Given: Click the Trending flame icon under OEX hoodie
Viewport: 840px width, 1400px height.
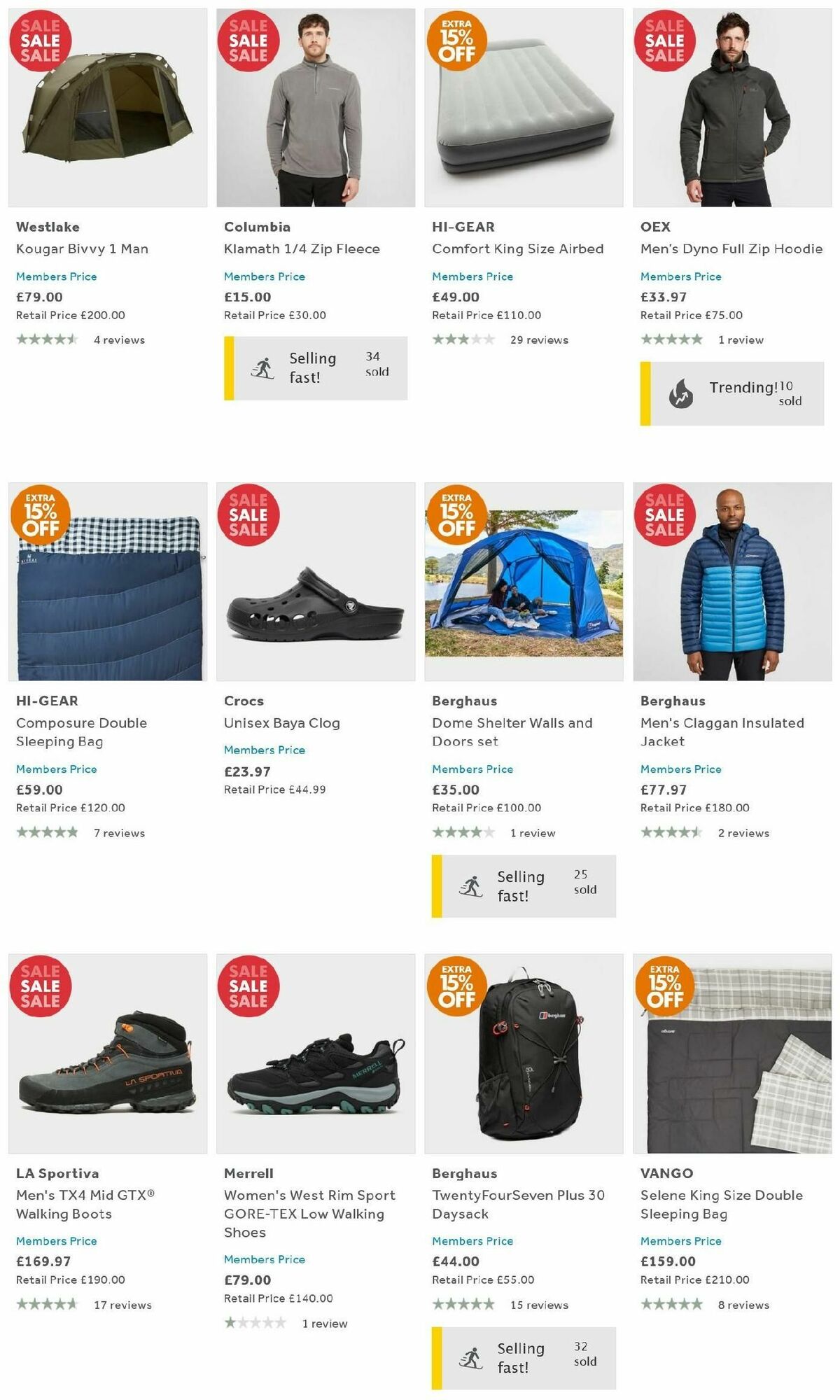Looking at the screenshot, I should point(682,393).
